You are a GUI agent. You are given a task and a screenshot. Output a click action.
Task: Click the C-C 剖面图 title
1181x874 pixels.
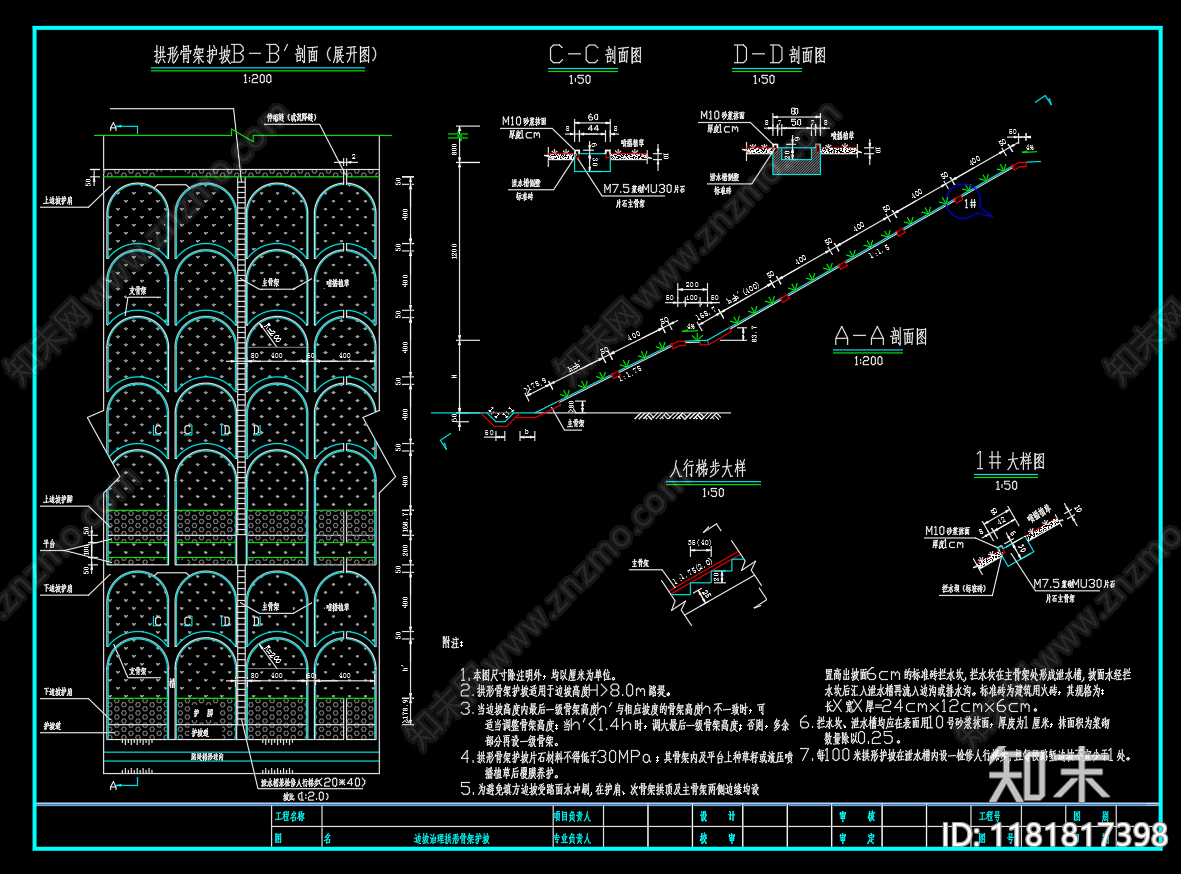tap(594, 55)
